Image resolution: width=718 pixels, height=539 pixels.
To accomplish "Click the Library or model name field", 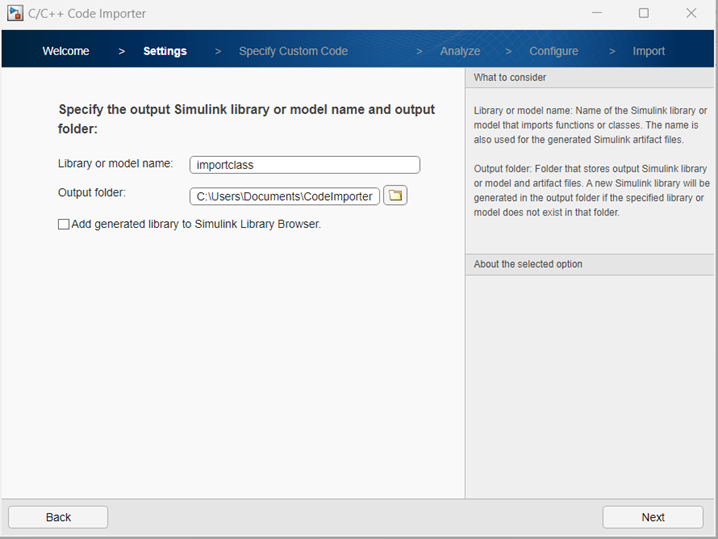I will (x=305, y=165).
